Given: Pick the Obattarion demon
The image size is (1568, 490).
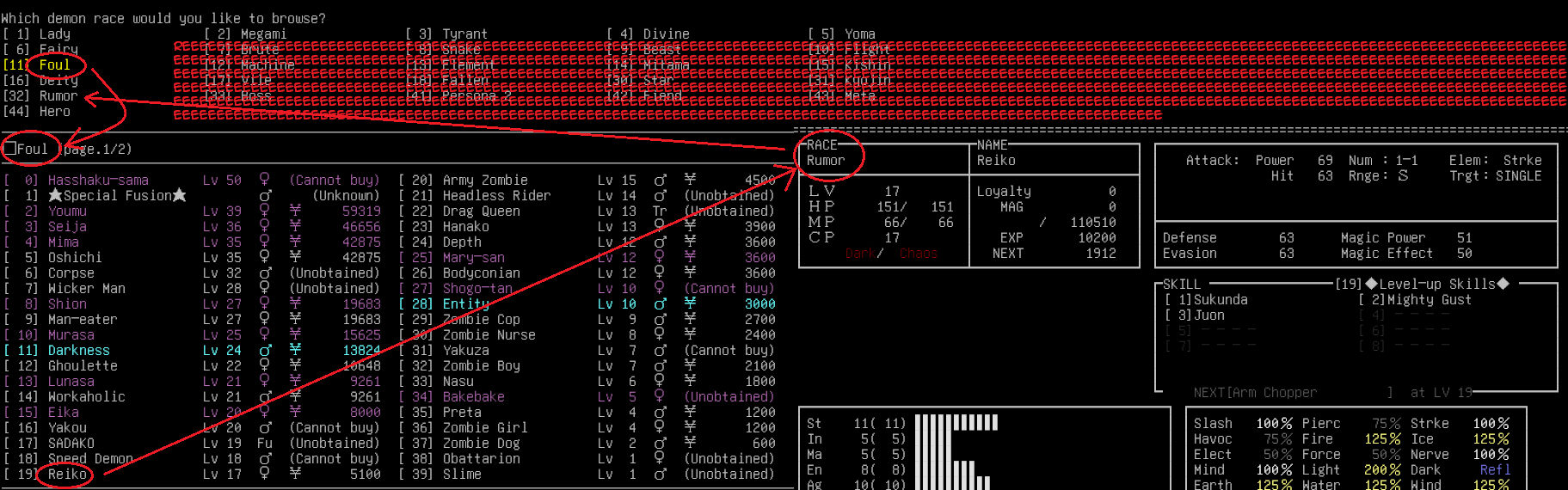Looking at the screenshot, I should pos(587,459).
